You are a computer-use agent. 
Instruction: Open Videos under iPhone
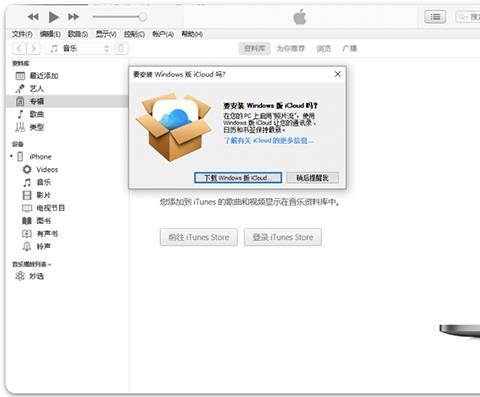[47, 170]
